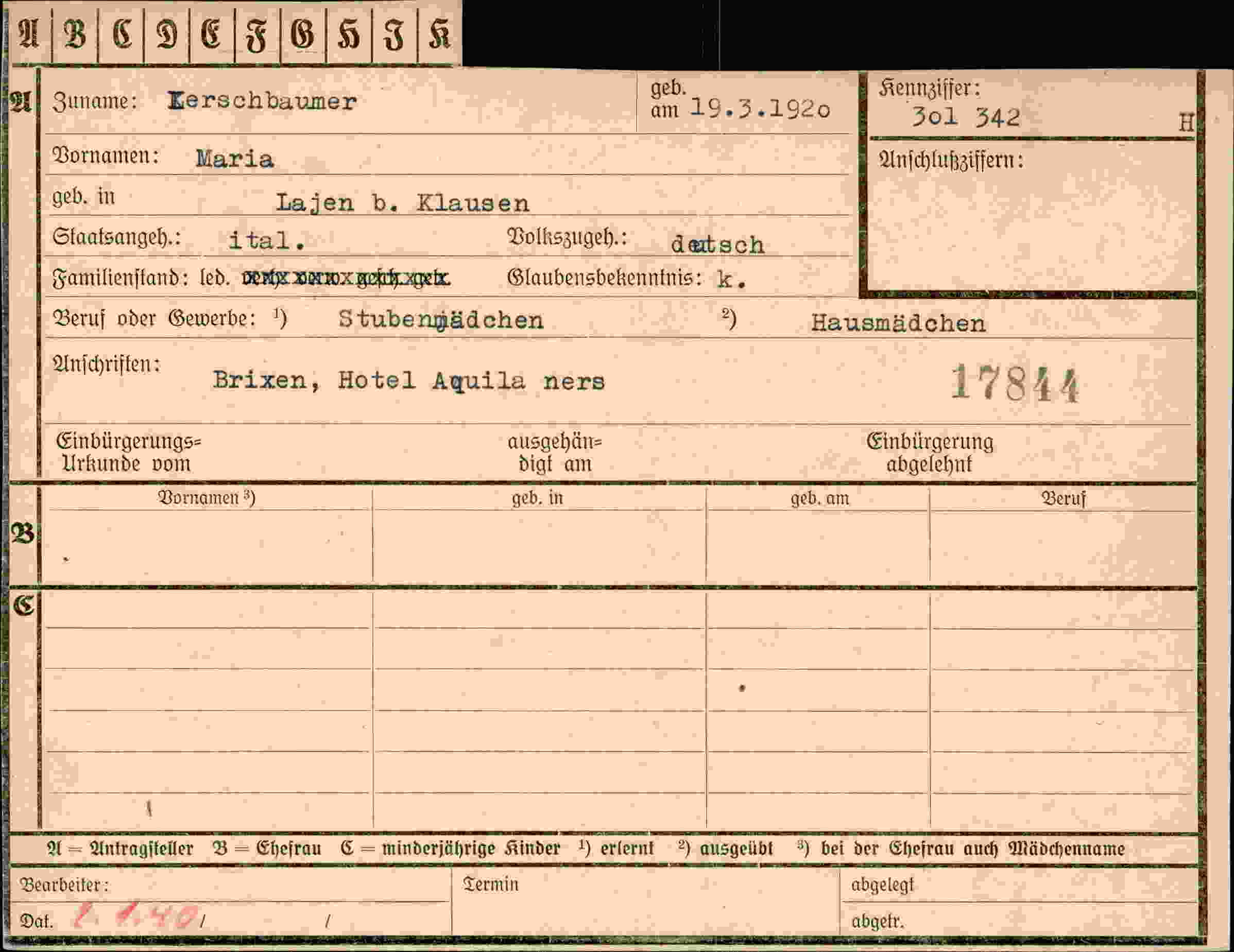Image resolution: width=1234 pixels, height=952 pixels.
Task: Click the 'Einbürgerungs-Urkunde vom' label
Action: pyautogui.click(x=129, y=452)
